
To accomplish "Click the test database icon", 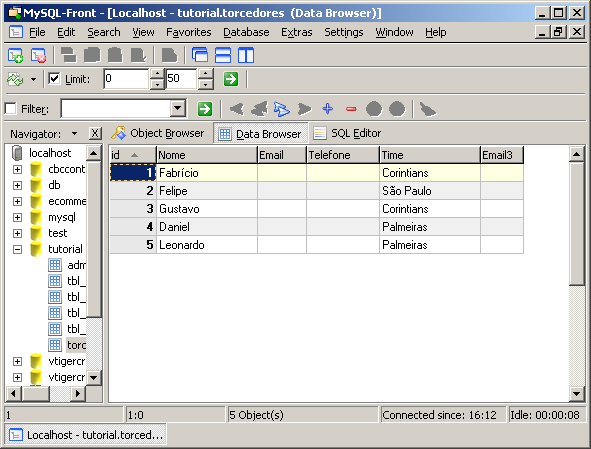I will [36, 233].
